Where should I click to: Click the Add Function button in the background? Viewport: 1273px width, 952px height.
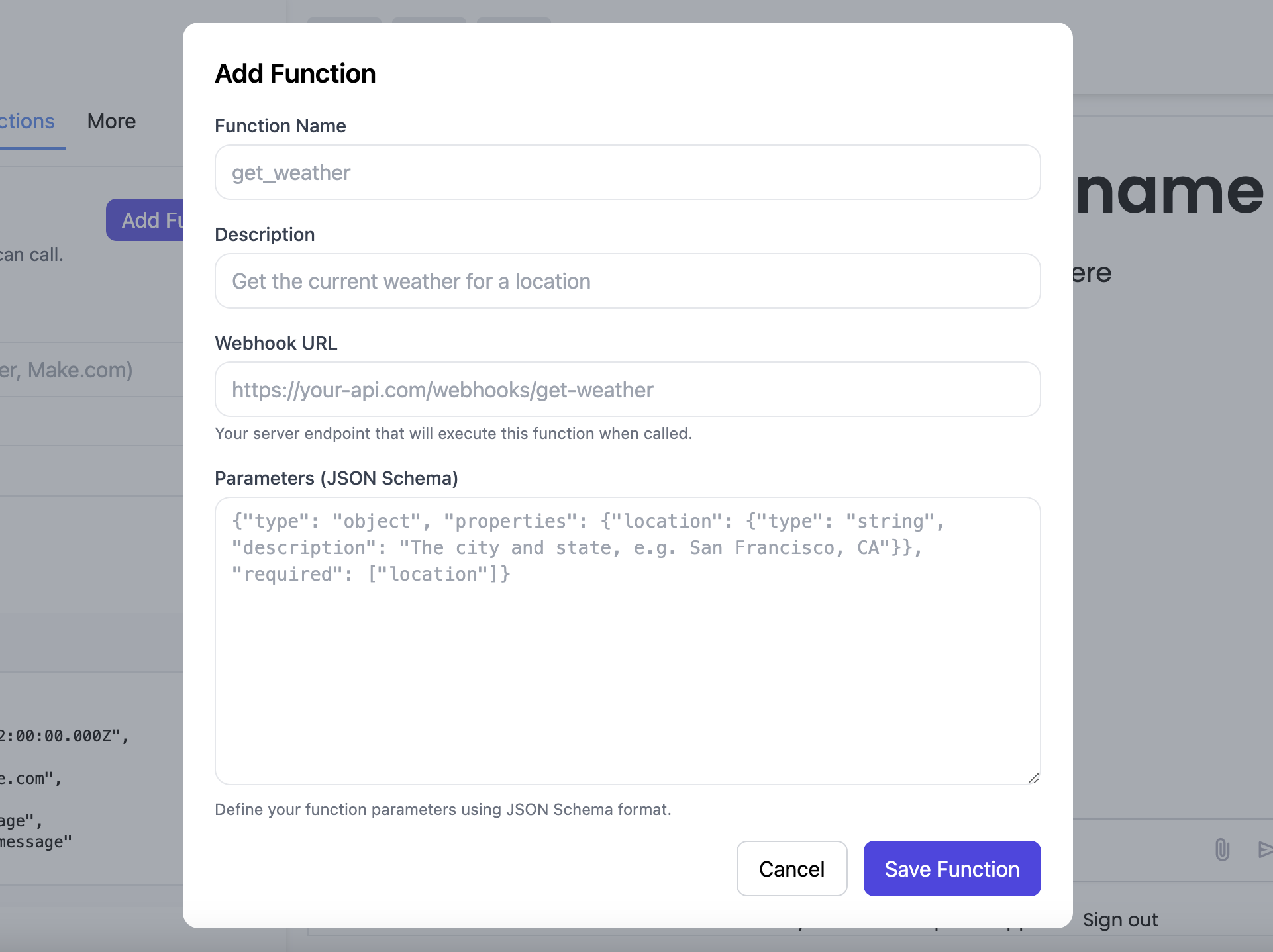point(152,220)
